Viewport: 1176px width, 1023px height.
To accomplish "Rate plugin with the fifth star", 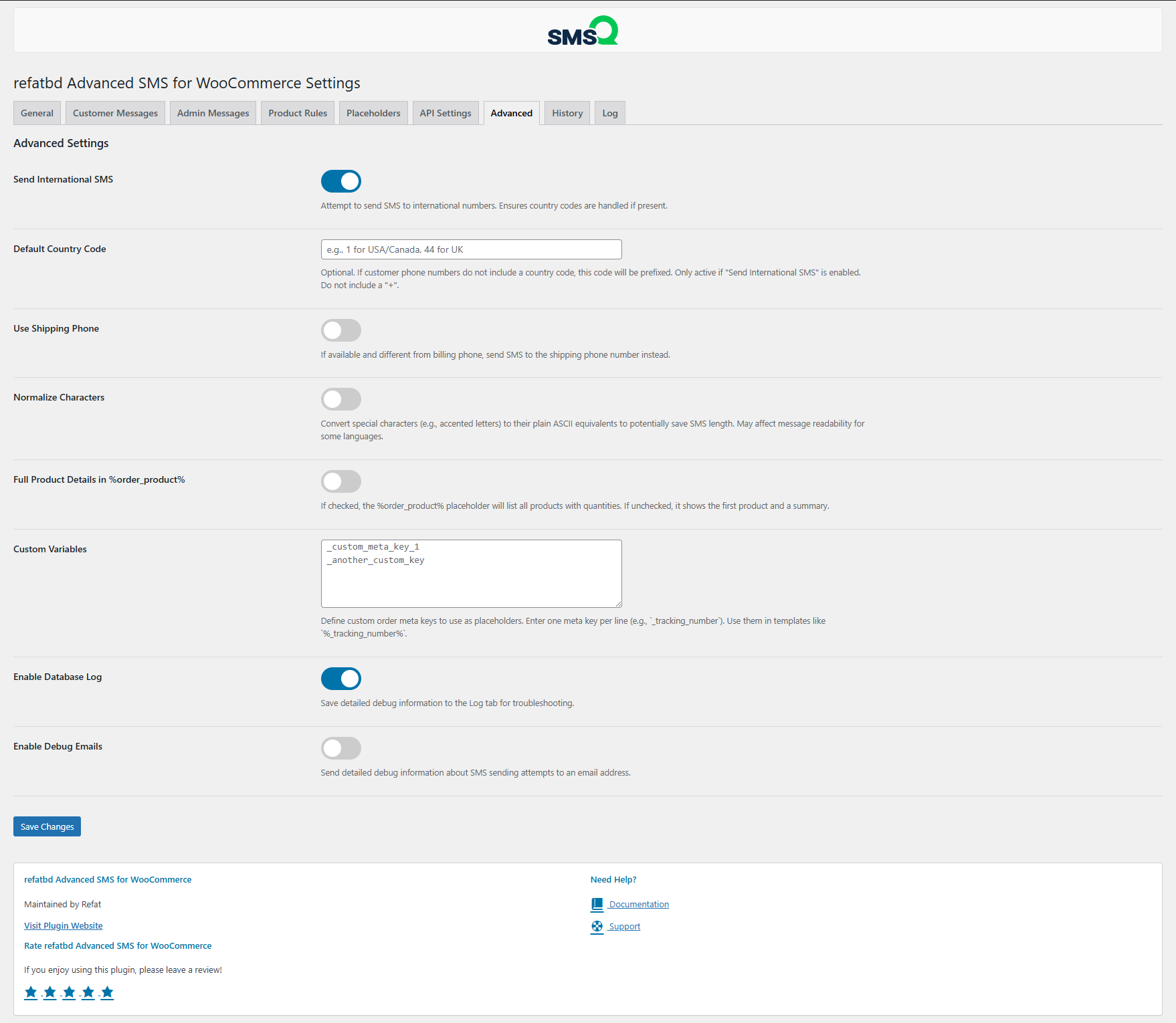I will [x=107, y=992].
